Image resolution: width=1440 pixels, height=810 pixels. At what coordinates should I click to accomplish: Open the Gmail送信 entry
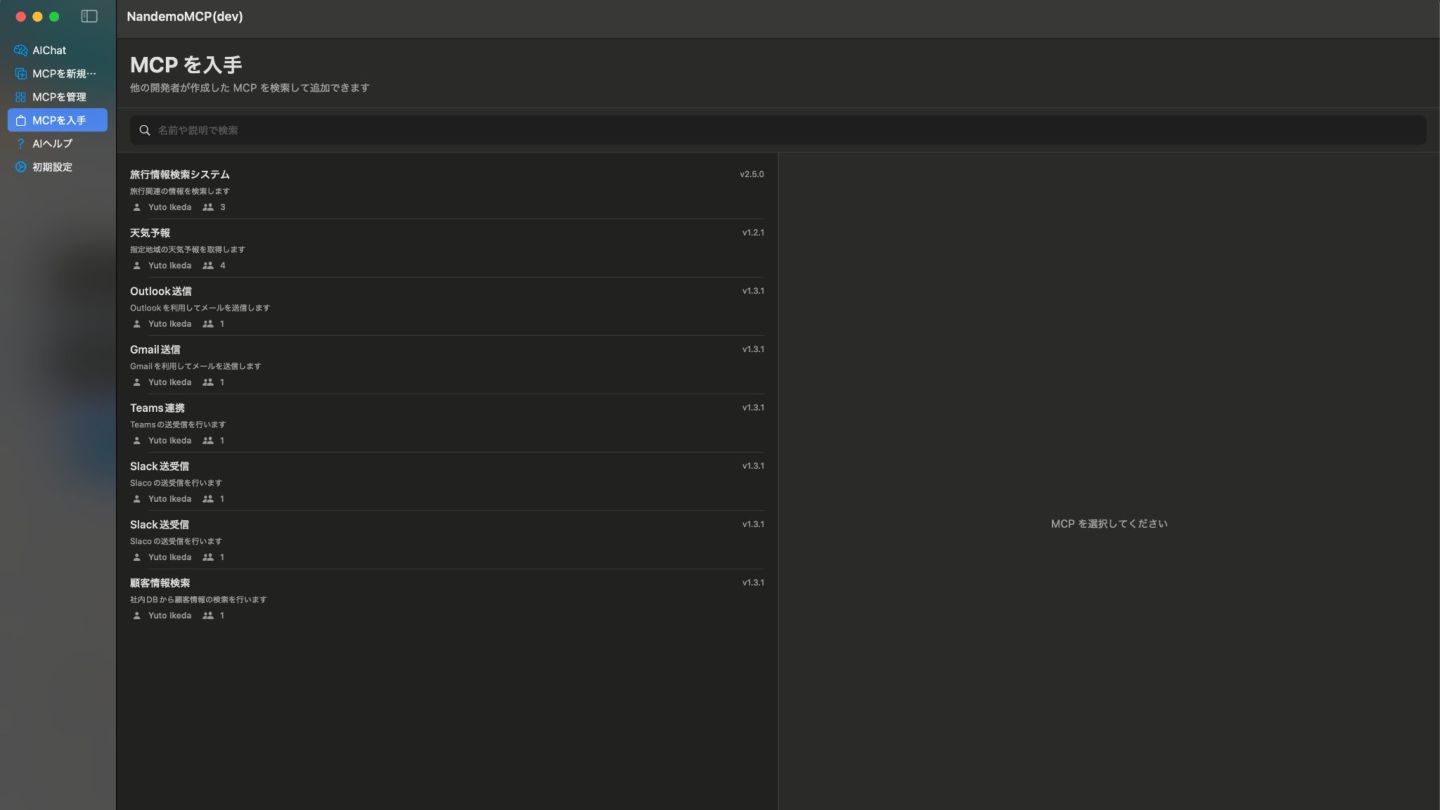[447, 365]
